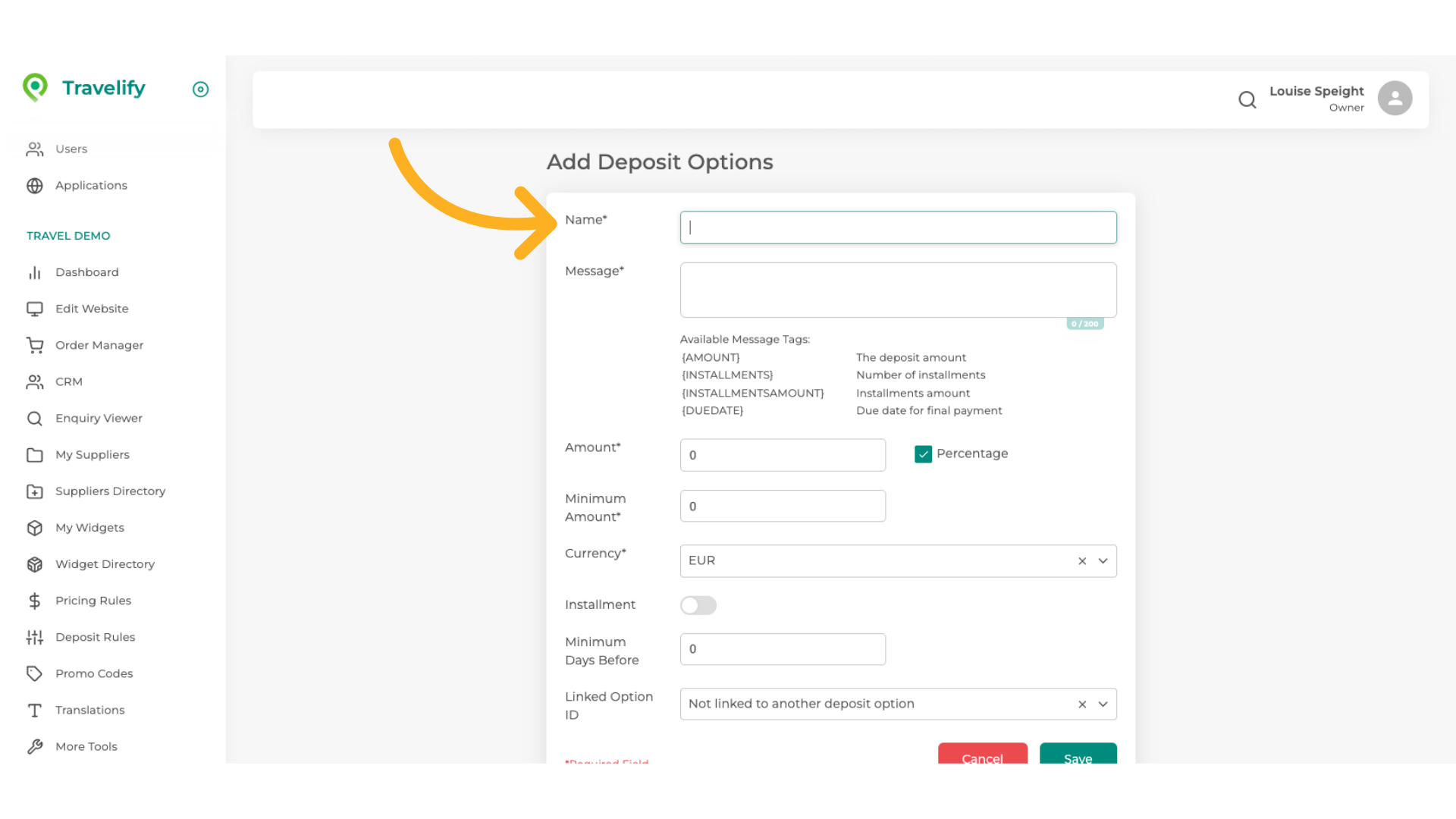Screen dimensions: 1456x819
Task: Open Order Manager cart icon
Action: coord(35,345)
